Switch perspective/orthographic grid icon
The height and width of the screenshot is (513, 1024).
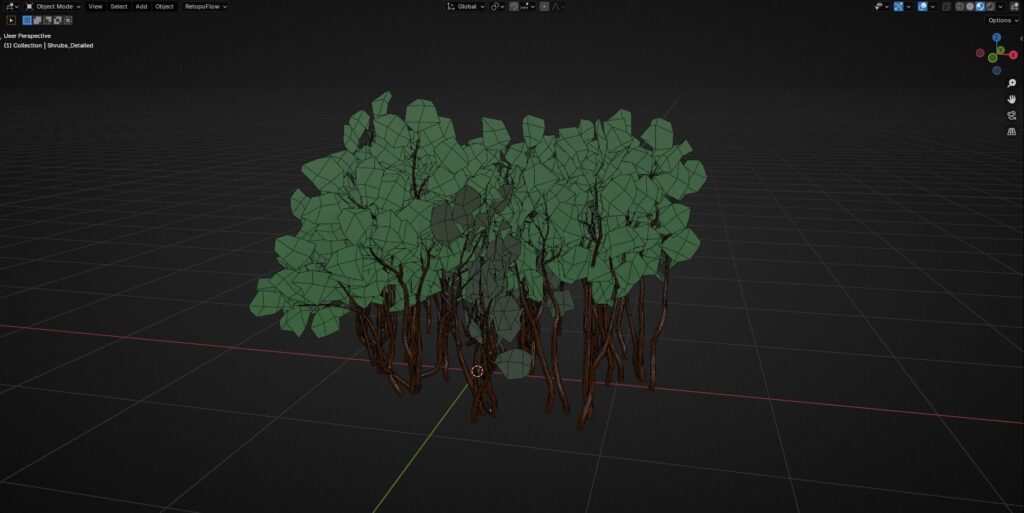1012,131
